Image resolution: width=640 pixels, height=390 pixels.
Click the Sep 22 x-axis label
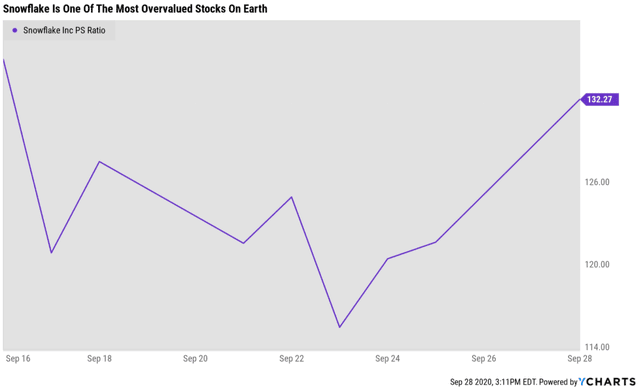coord(291,359)
